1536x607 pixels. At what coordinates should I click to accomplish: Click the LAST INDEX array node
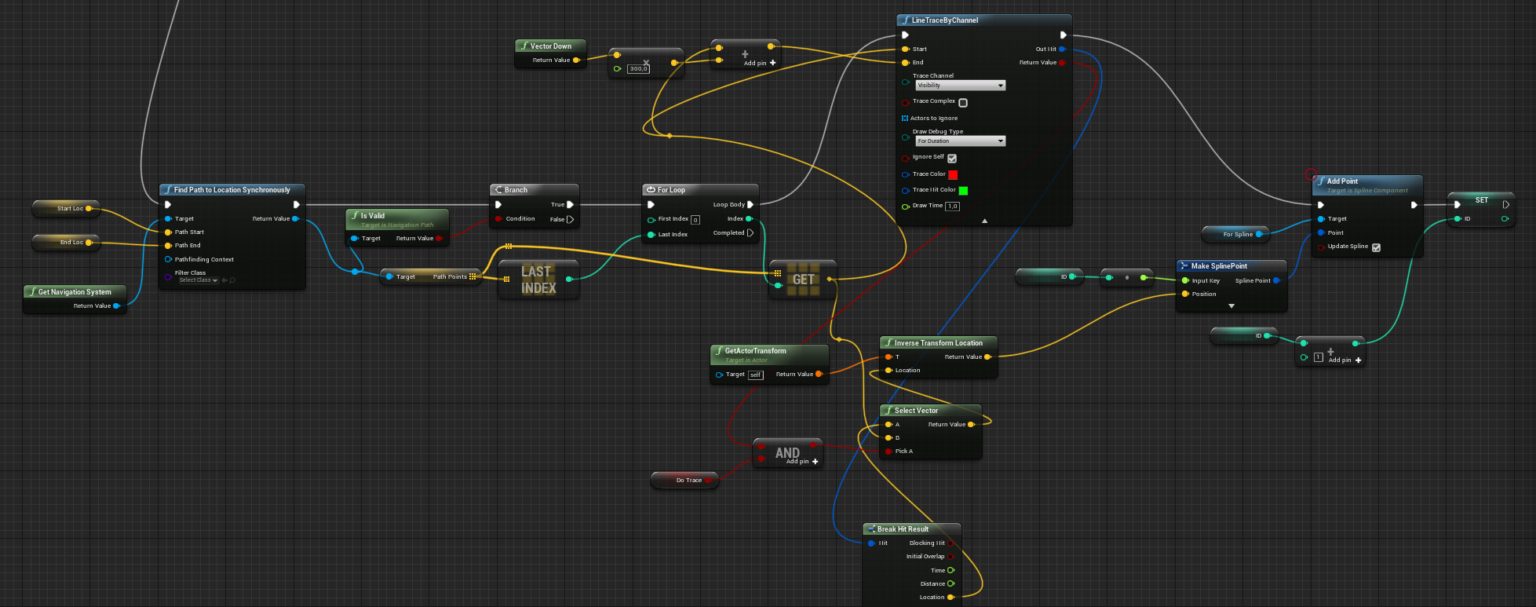537,279
